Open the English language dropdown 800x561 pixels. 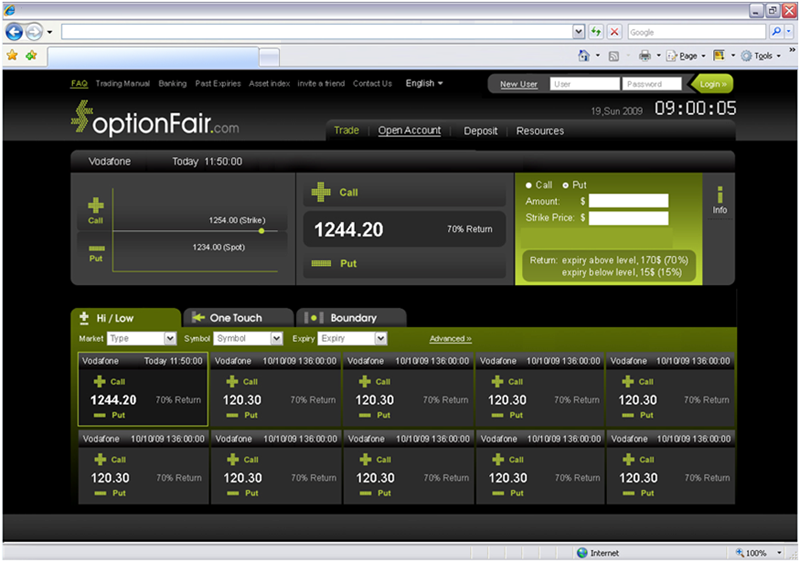point(424,83)
